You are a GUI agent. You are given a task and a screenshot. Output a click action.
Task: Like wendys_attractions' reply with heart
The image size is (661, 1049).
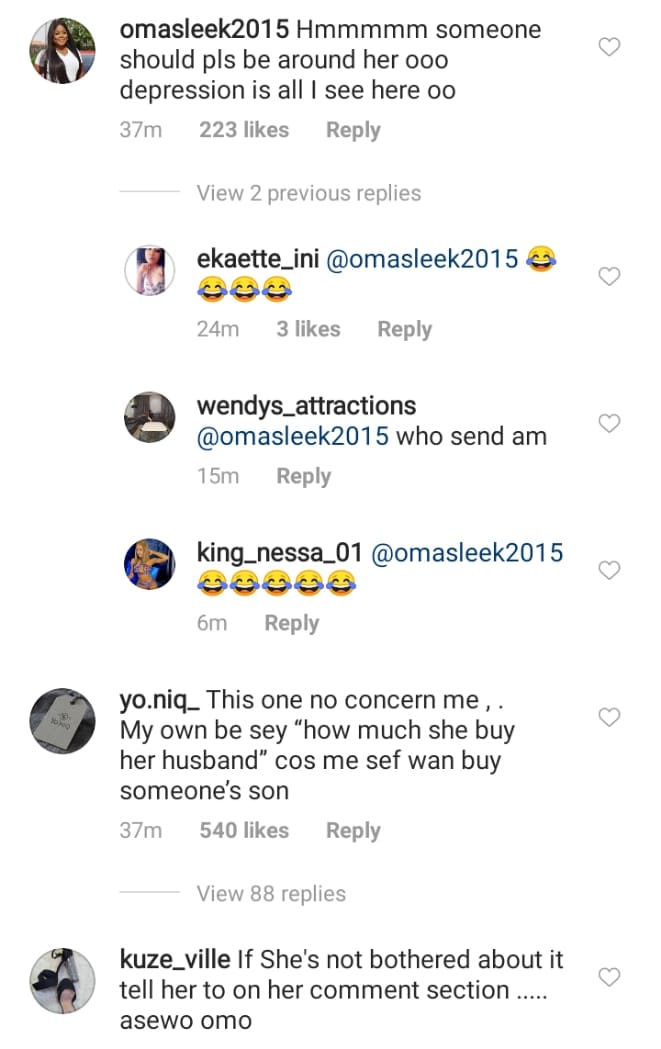click(x=609, y=424)
